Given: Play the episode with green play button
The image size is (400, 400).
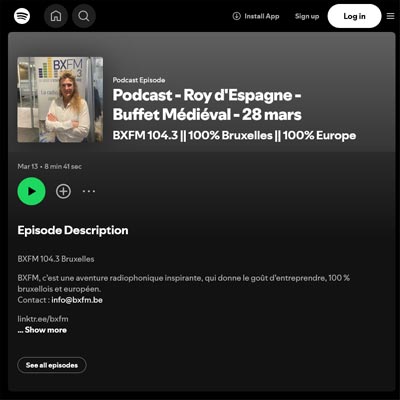Looking at the screenshot, I should pos(31,191).
